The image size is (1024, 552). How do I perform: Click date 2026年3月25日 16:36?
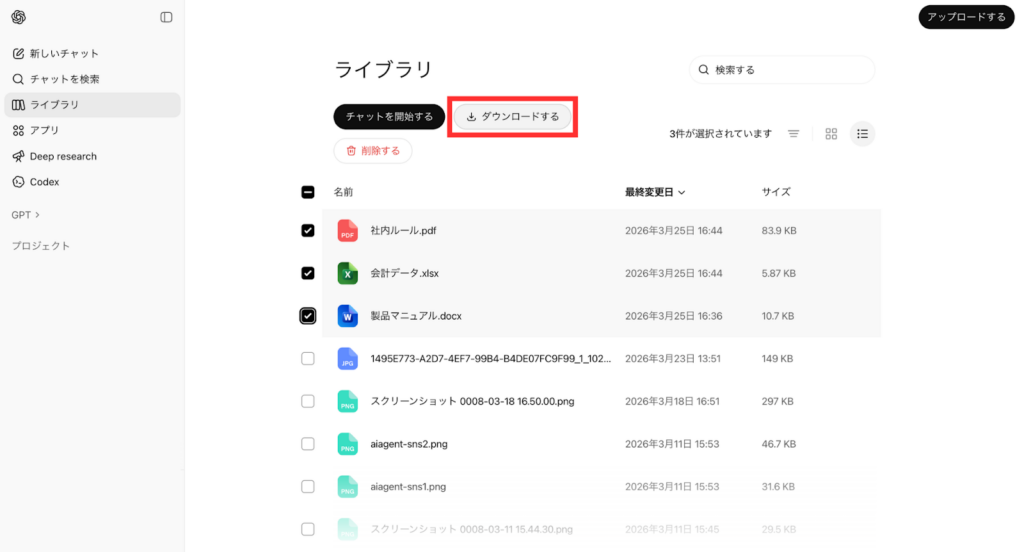click(x=673, y=316)
